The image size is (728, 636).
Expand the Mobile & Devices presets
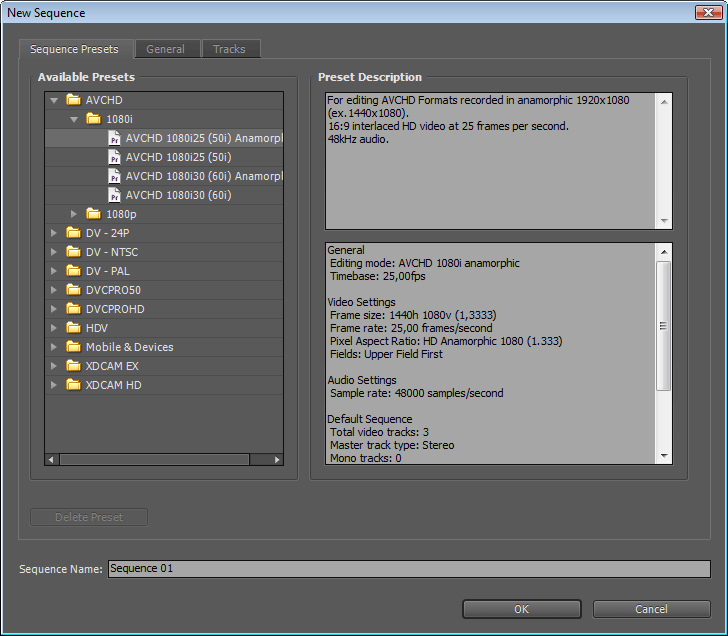coord(53,347)
